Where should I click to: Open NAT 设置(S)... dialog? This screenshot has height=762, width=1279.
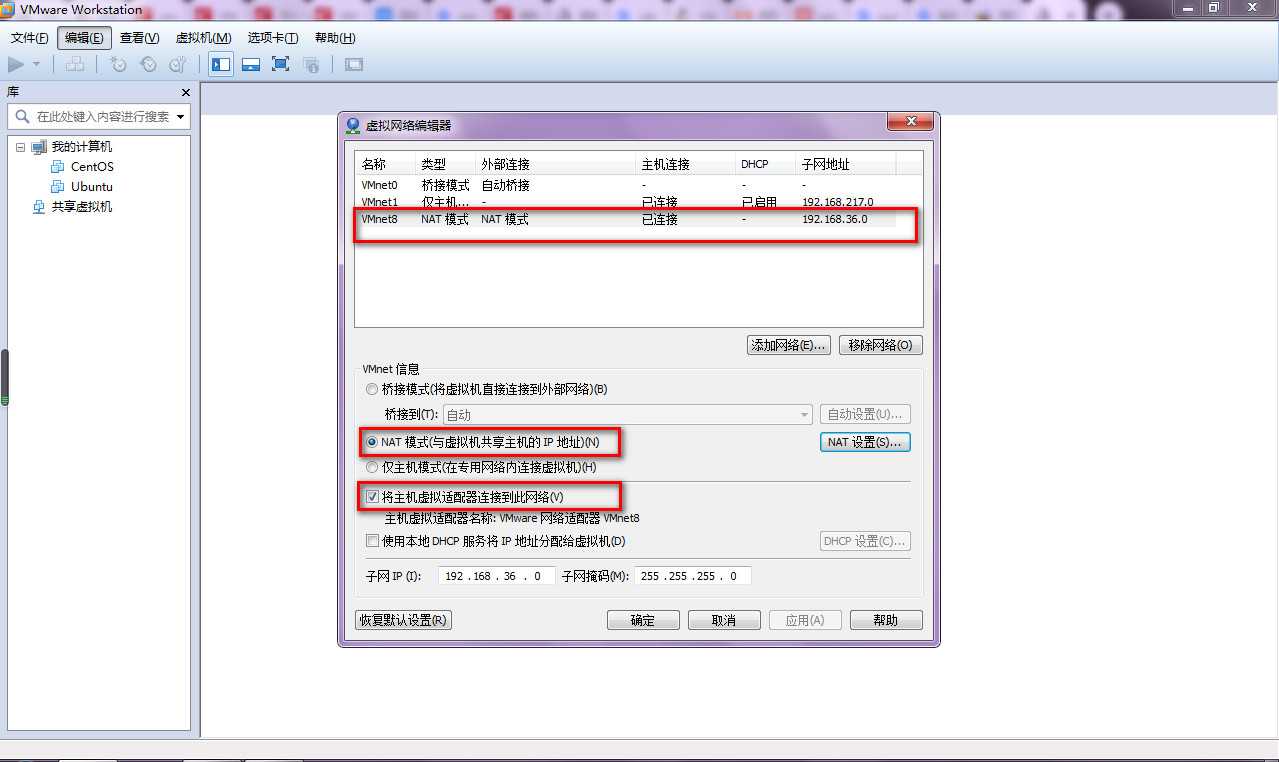[865, 442]
